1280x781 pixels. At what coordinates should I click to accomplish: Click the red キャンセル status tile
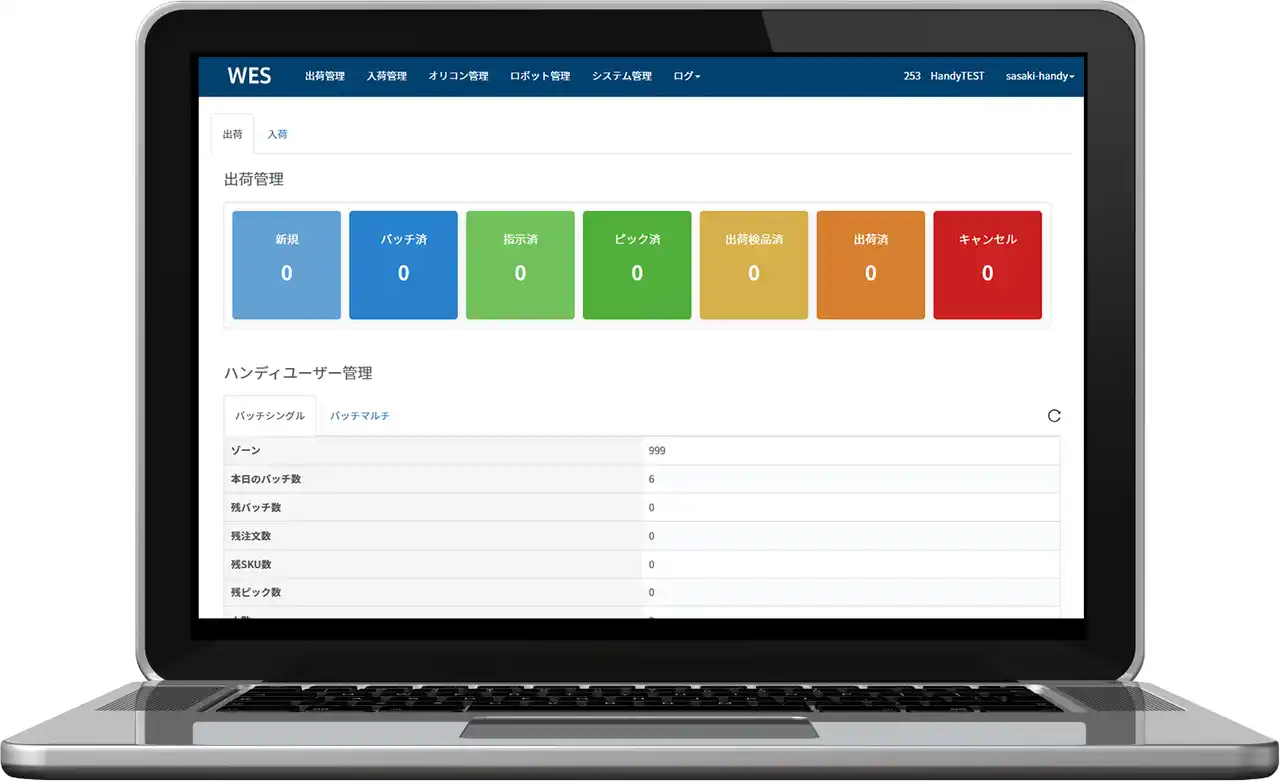pos(987,265)
